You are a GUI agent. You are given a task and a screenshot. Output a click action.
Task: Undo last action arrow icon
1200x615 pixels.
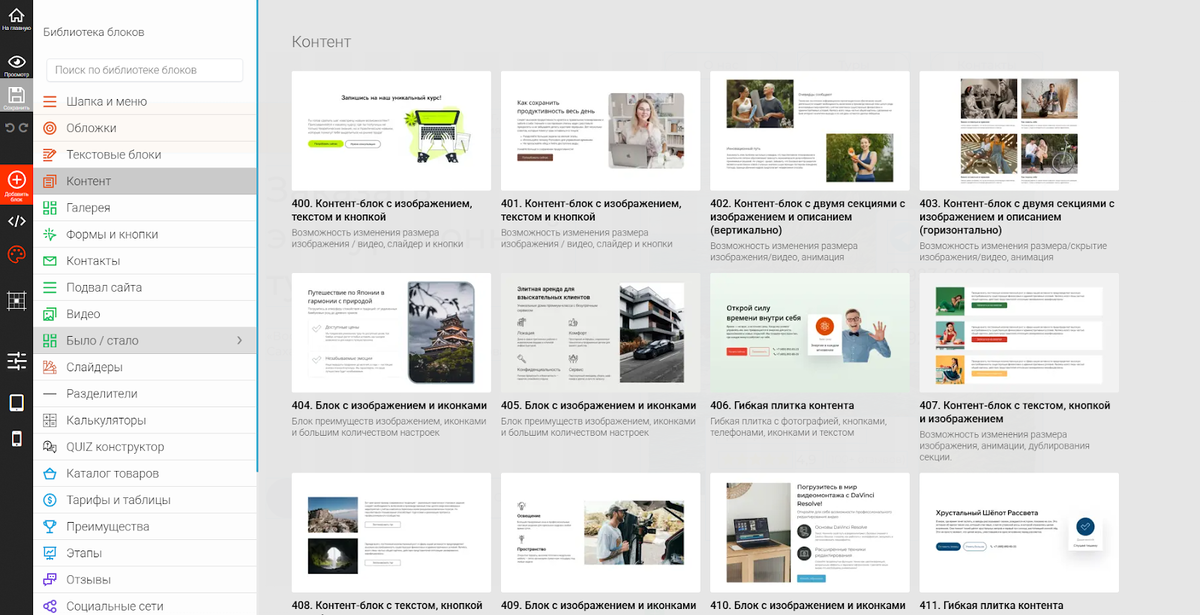10,128
